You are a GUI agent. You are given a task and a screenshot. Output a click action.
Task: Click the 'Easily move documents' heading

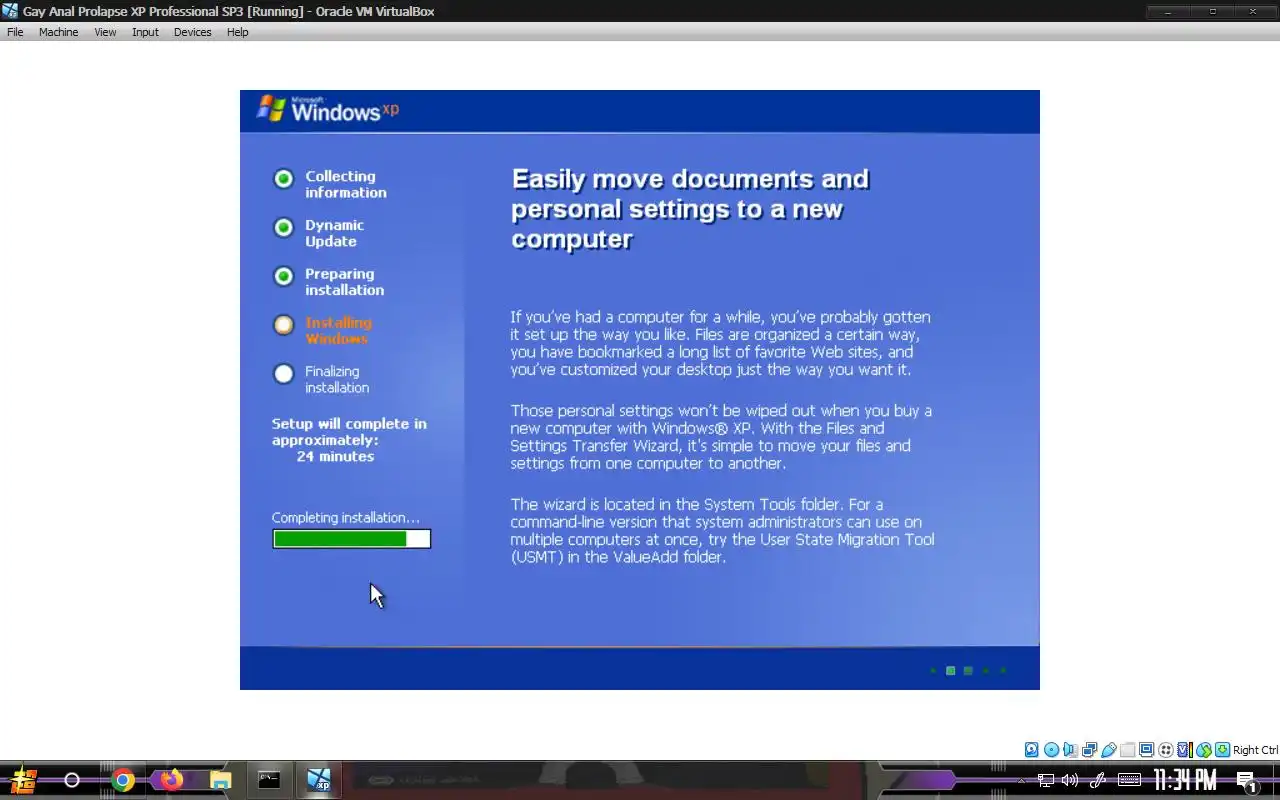coord(690,209)
